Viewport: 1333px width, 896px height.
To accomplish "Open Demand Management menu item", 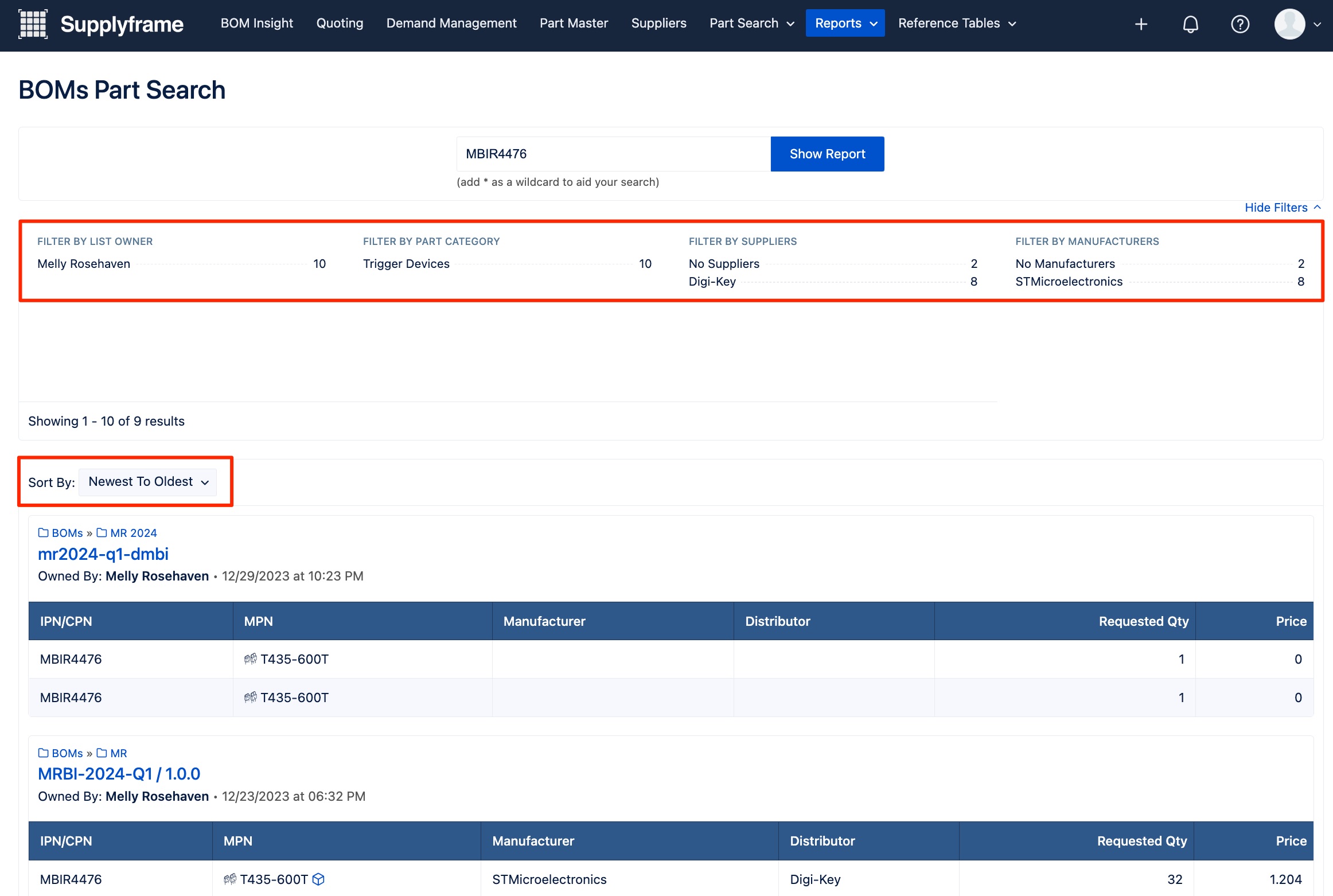I will click(451, 23).
